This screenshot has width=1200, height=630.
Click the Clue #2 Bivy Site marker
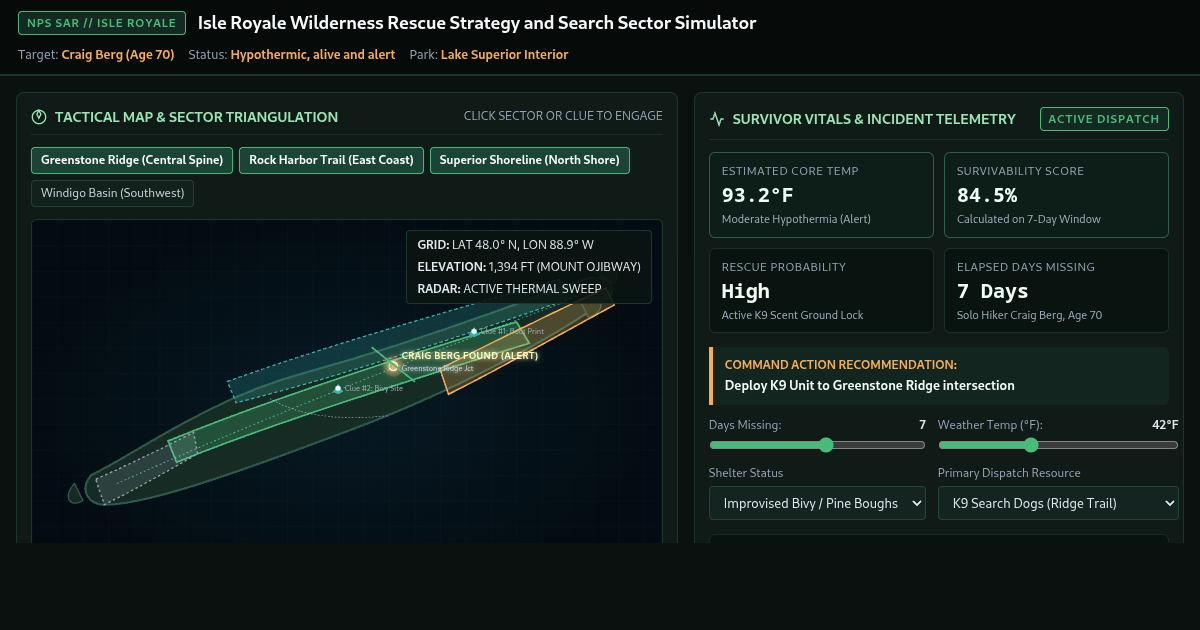click(x=338, y=388)
